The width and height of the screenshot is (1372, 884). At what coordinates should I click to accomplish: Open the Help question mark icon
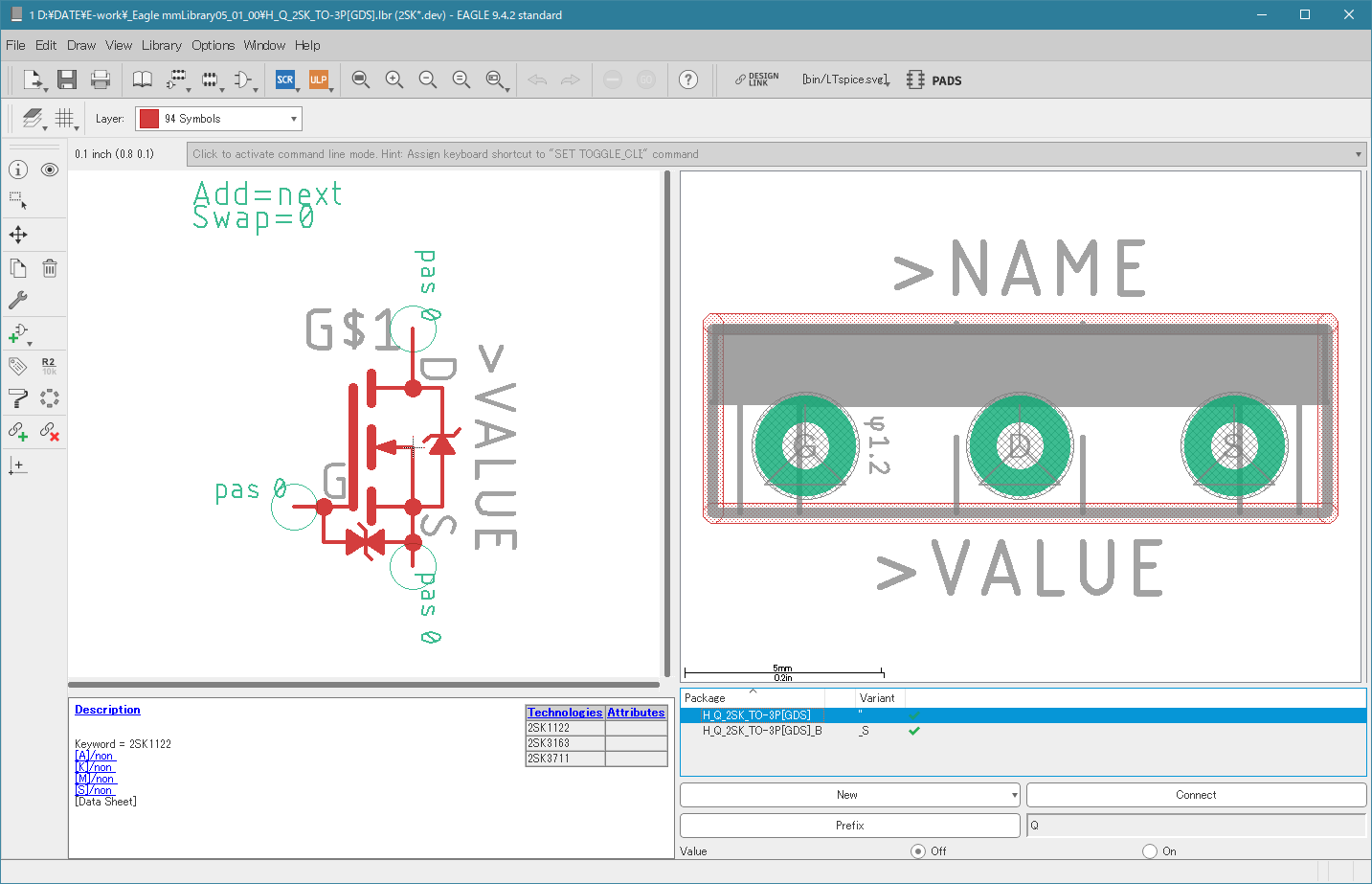[688, 79]
